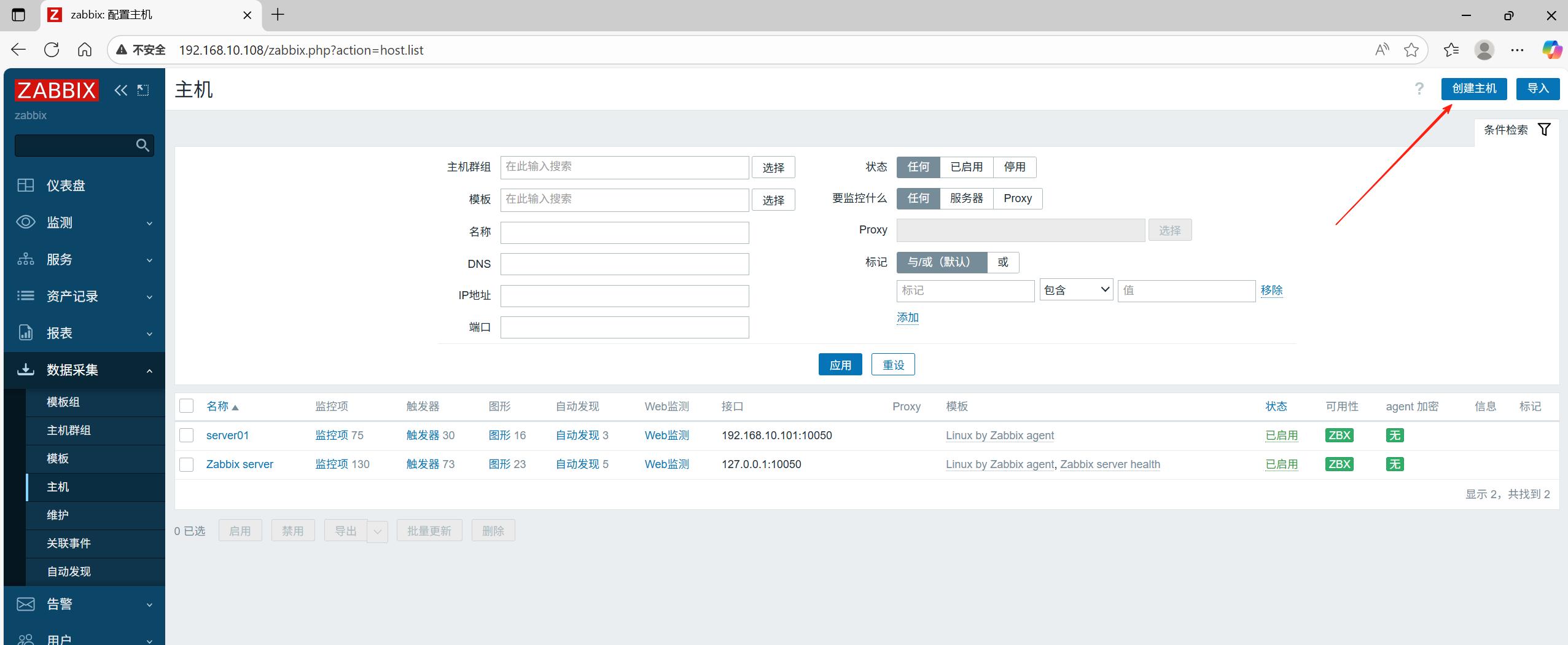
Task: Tick the Zabbix server row checkbox
Action: click(x=187, y=464)
